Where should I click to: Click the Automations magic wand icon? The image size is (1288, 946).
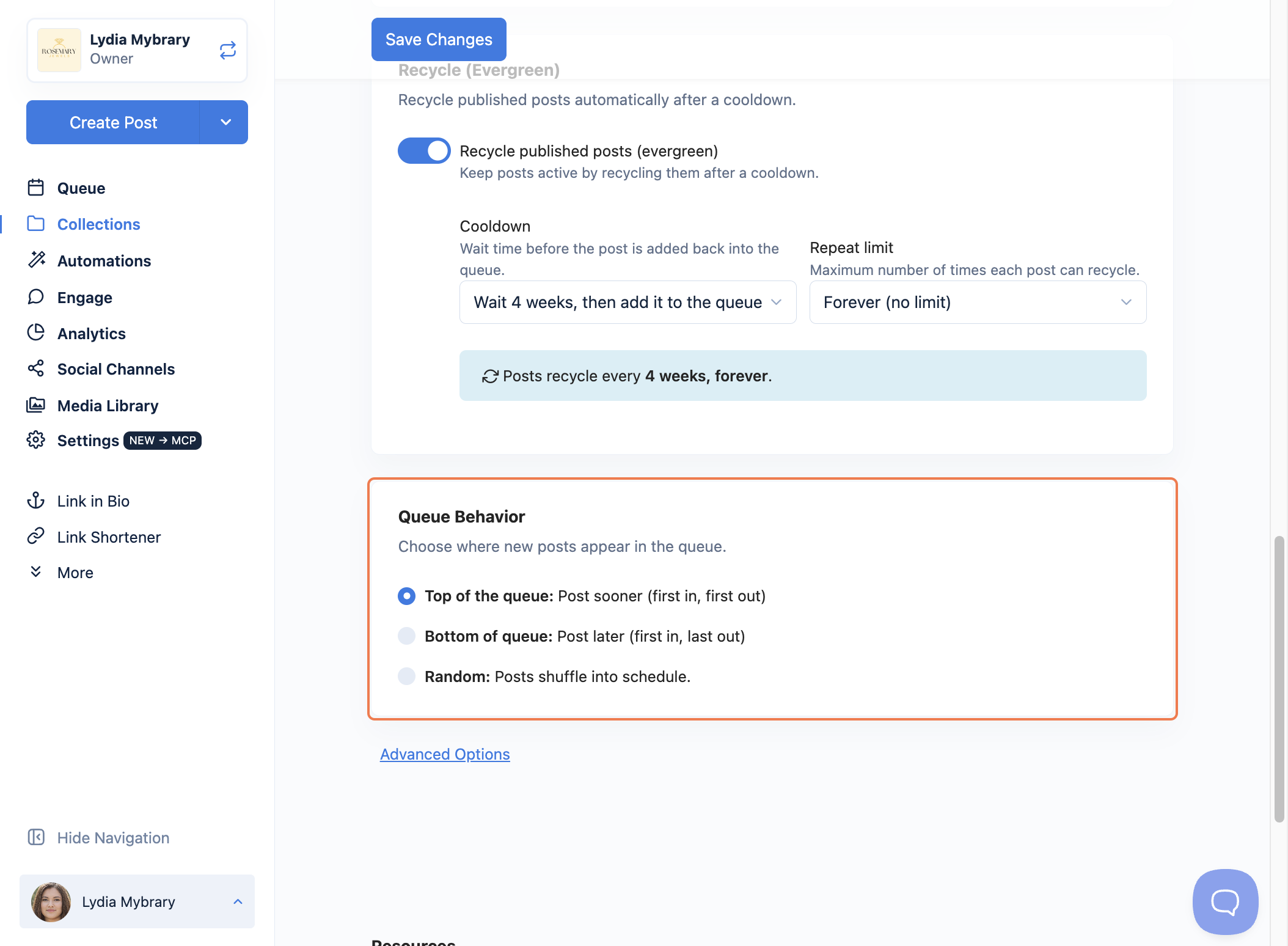coord(36,260)
